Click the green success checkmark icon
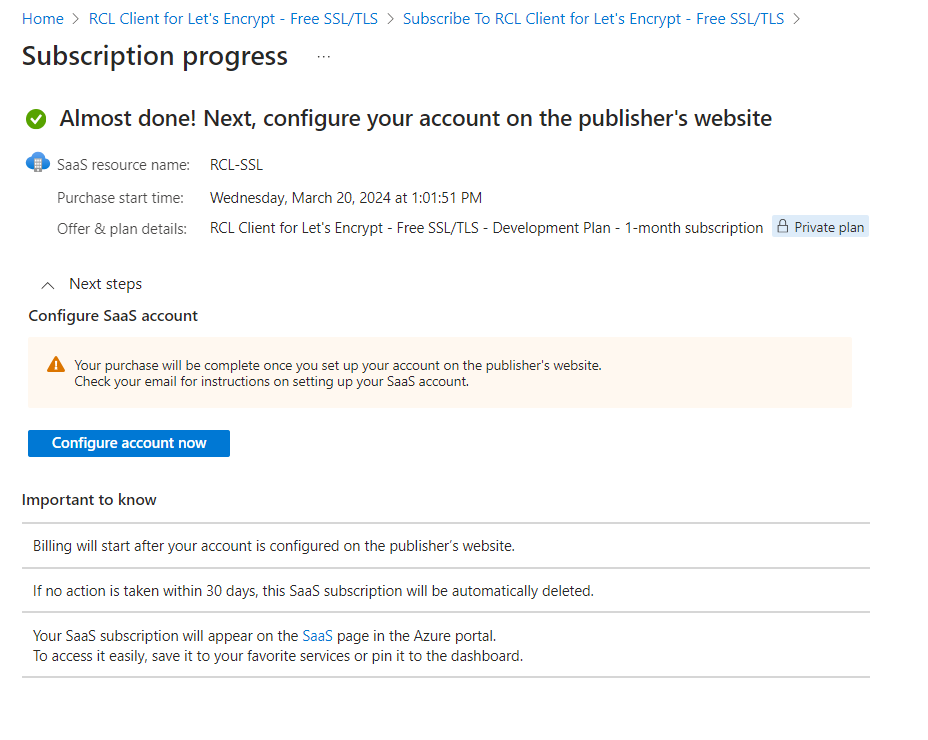The image size is (928, 740). pyautogui.click(x=36, y=118)
